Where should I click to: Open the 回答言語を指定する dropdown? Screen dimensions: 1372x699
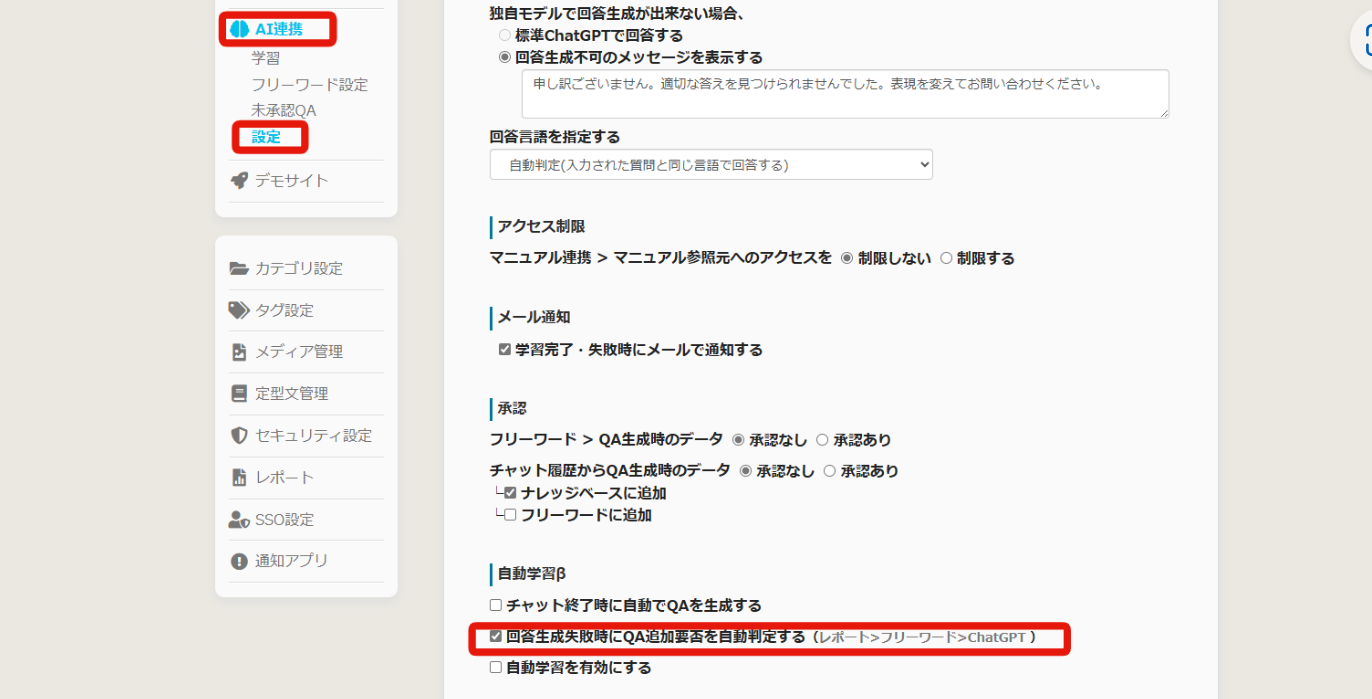tap(711, 165)
